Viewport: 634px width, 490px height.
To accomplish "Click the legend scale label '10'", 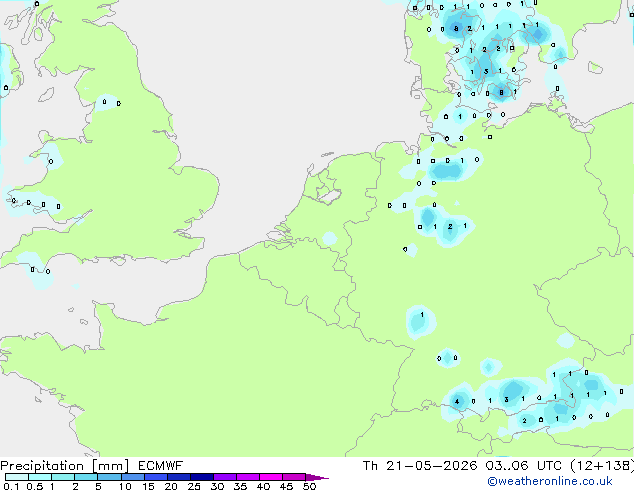I will pos(125,486).
